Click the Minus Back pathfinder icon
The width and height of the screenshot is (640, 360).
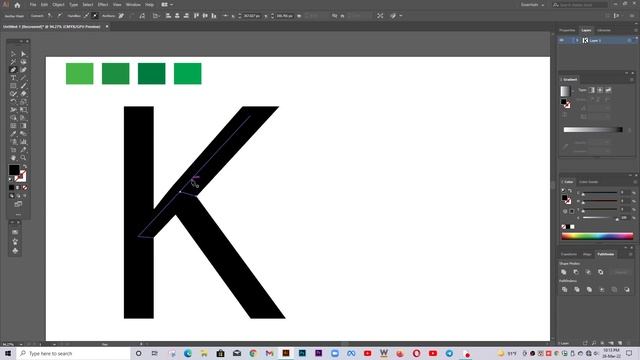point(627,290)
